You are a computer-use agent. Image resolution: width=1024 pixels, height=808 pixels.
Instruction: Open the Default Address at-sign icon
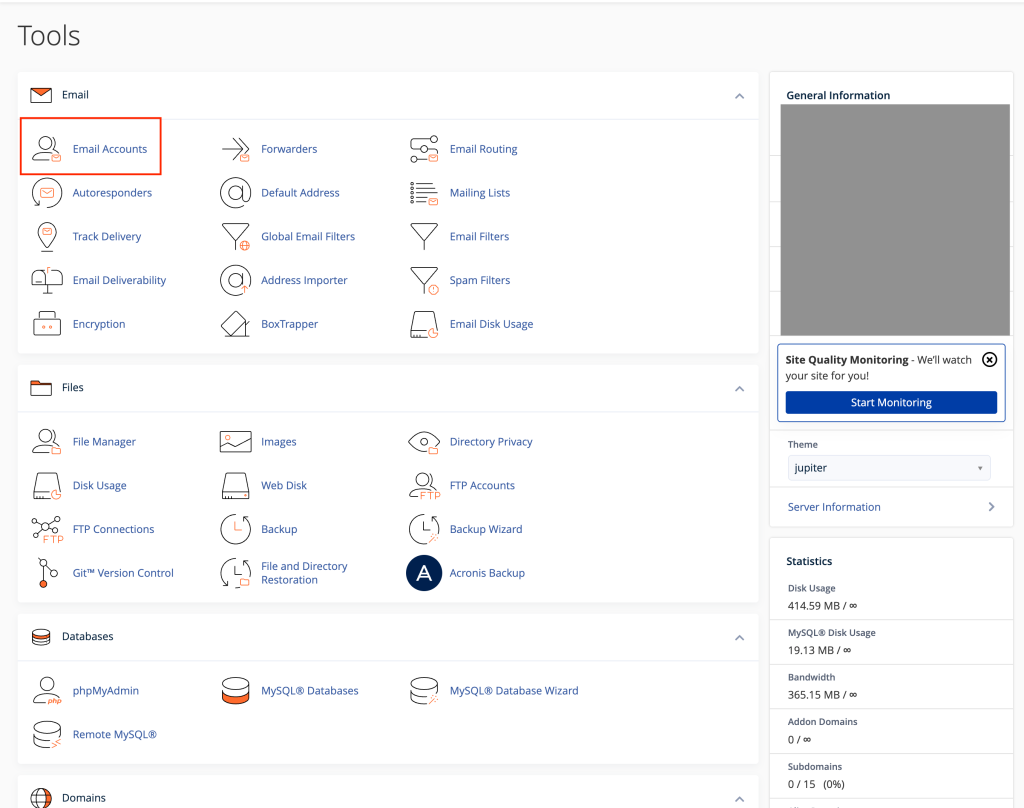pyautogui.click(x=236, y=193)
